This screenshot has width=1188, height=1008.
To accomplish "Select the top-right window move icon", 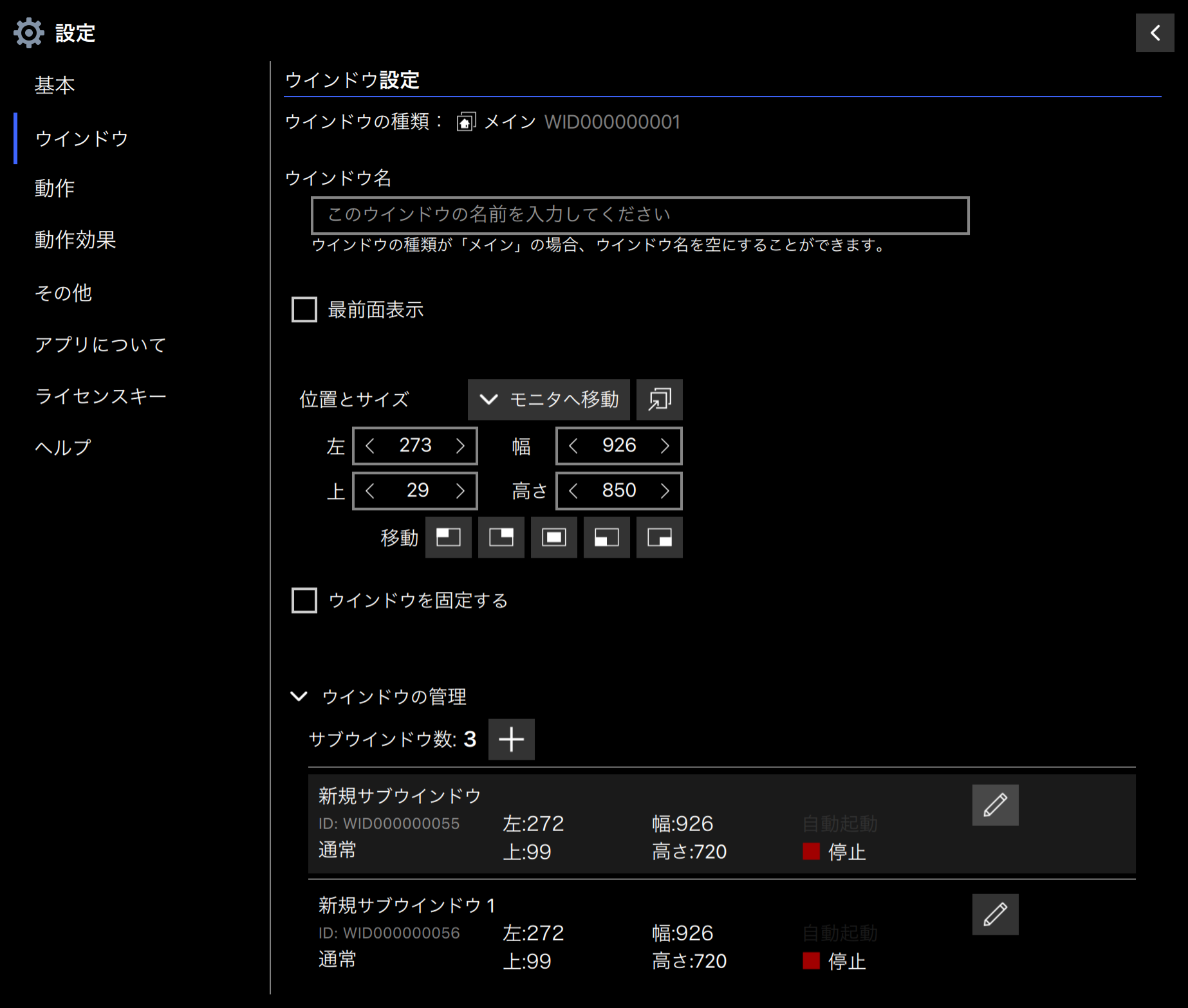I will pos(501,537).
